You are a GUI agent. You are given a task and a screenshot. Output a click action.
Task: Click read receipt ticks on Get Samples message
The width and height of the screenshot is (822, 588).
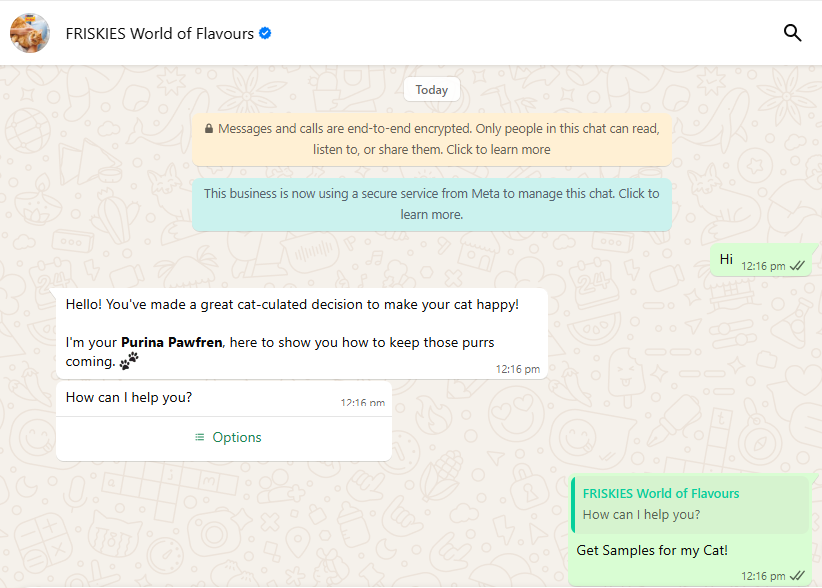pyautogui.click(x=797, y=576)
